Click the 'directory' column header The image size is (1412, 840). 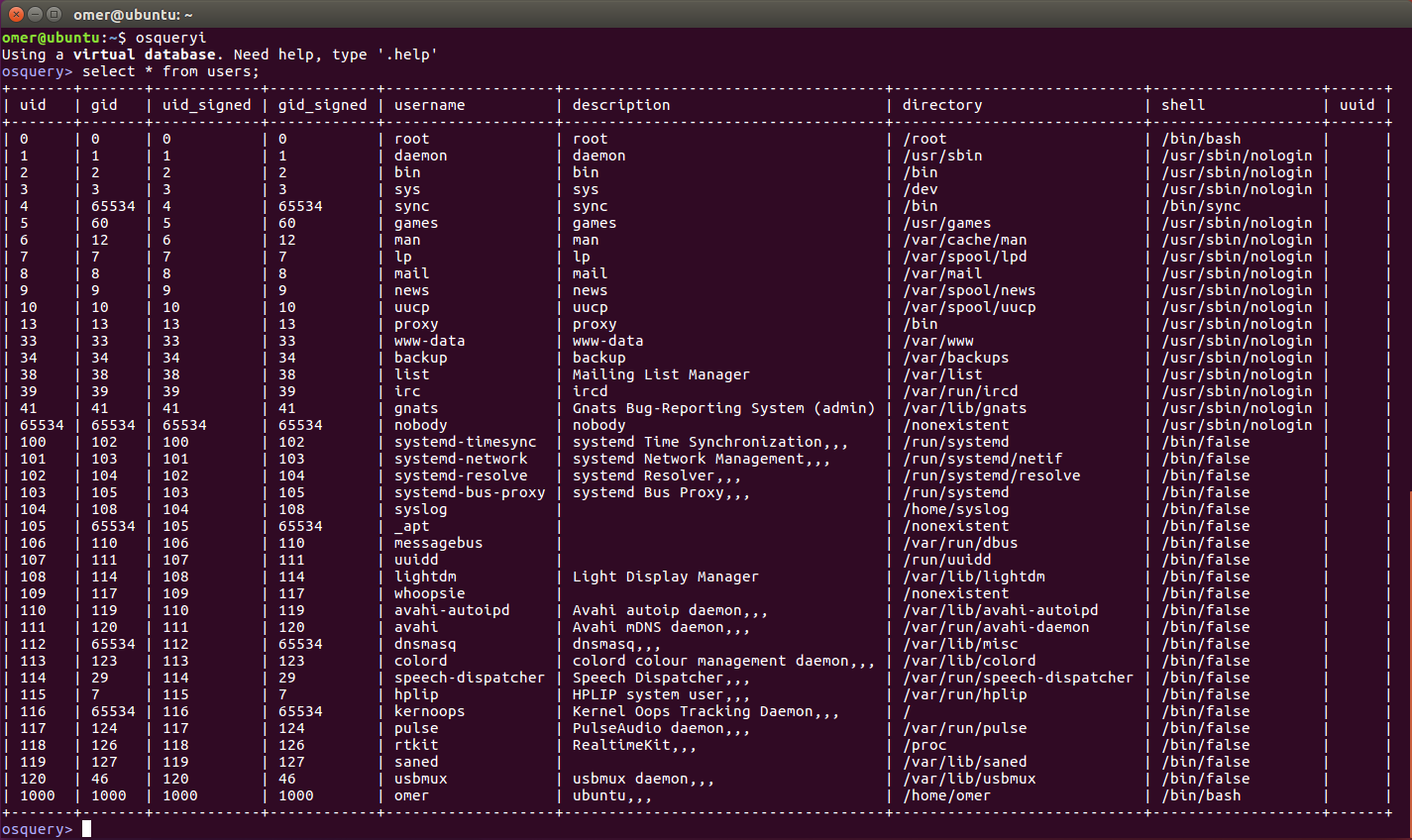point(942,105)
